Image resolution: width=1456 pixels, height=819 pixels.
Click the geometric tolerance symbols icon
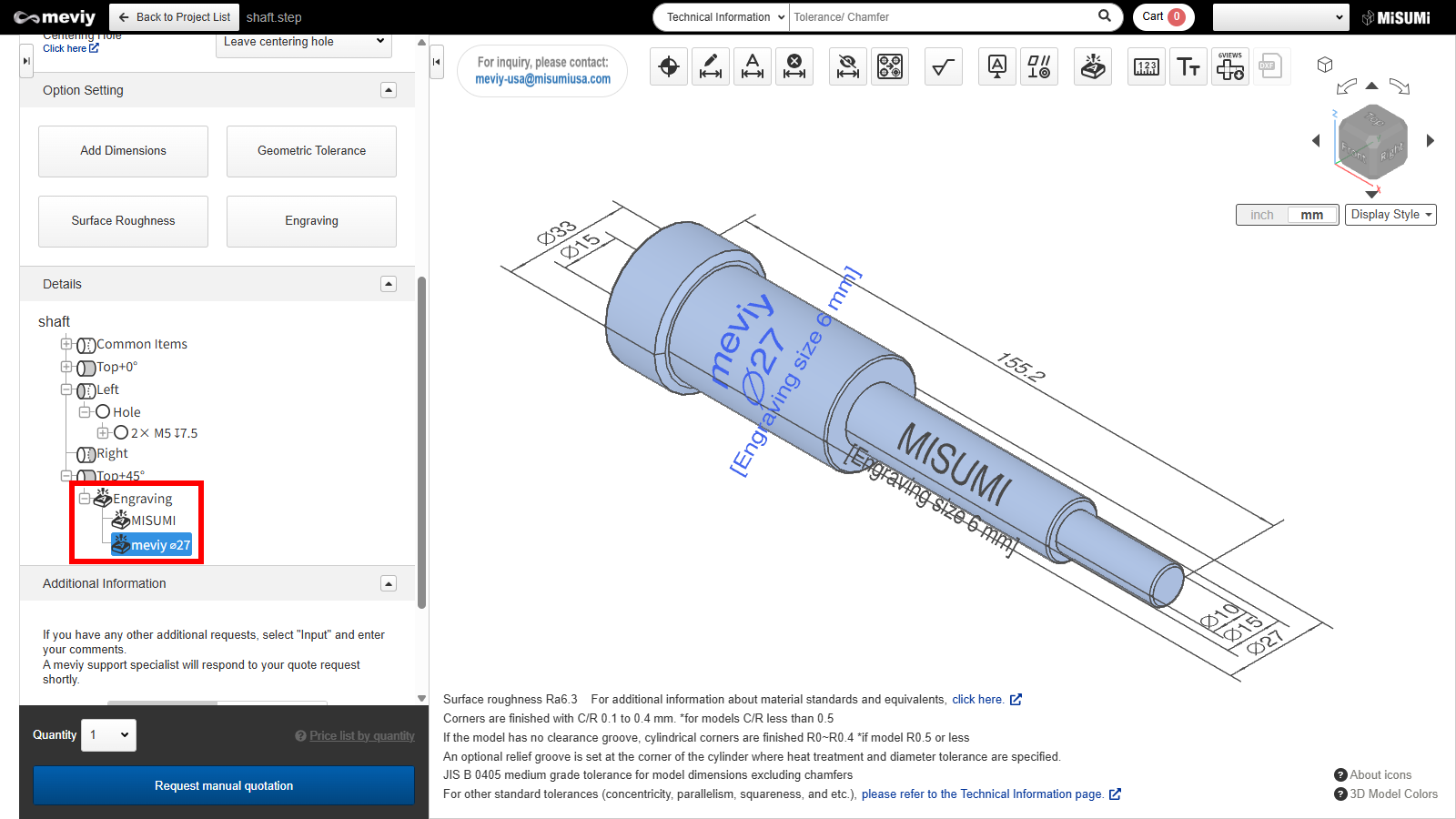click(1038, 66)
